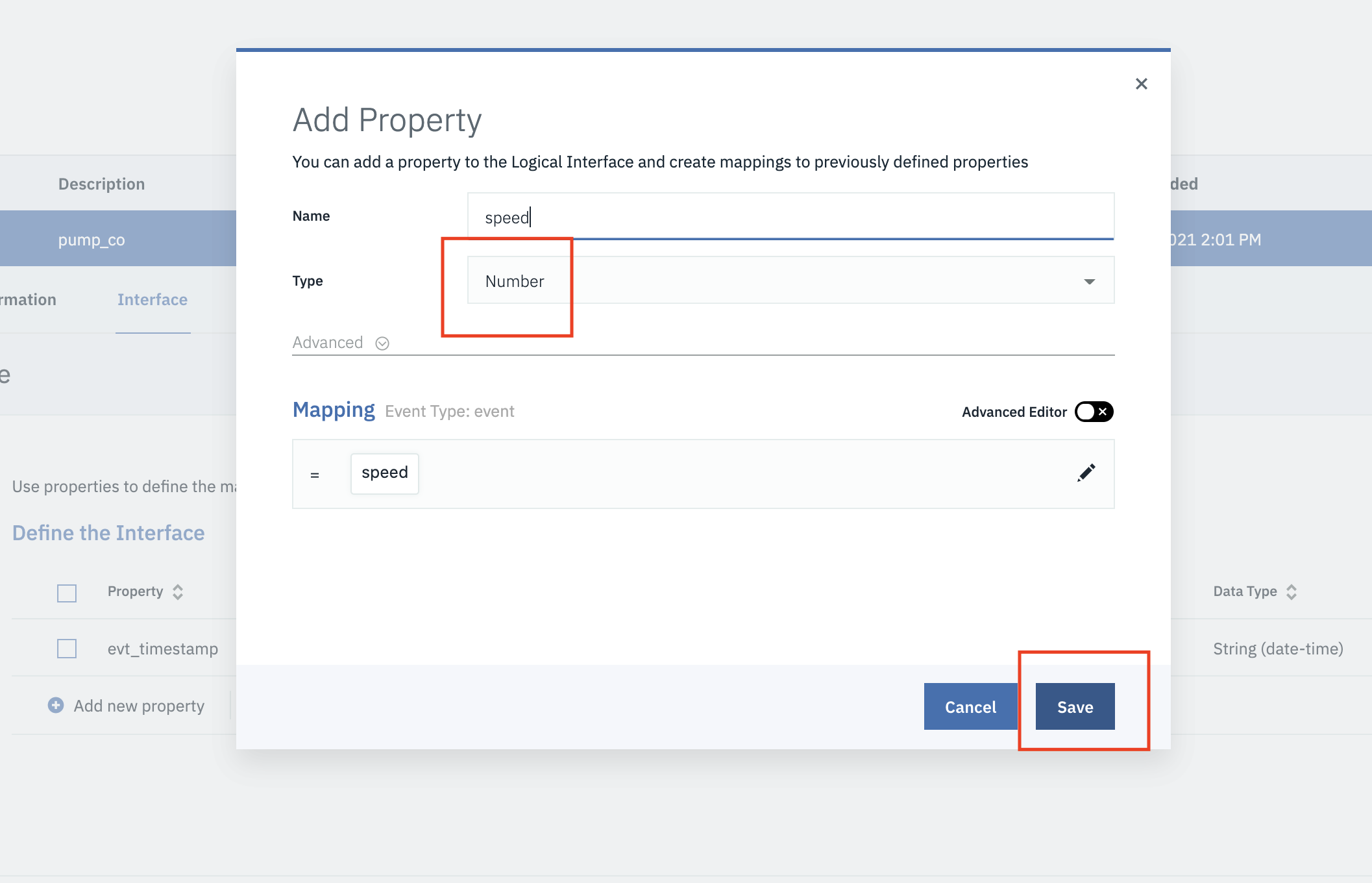
Task: Click the pencil edit icon in Mapping
Action: click(1086, 473)
